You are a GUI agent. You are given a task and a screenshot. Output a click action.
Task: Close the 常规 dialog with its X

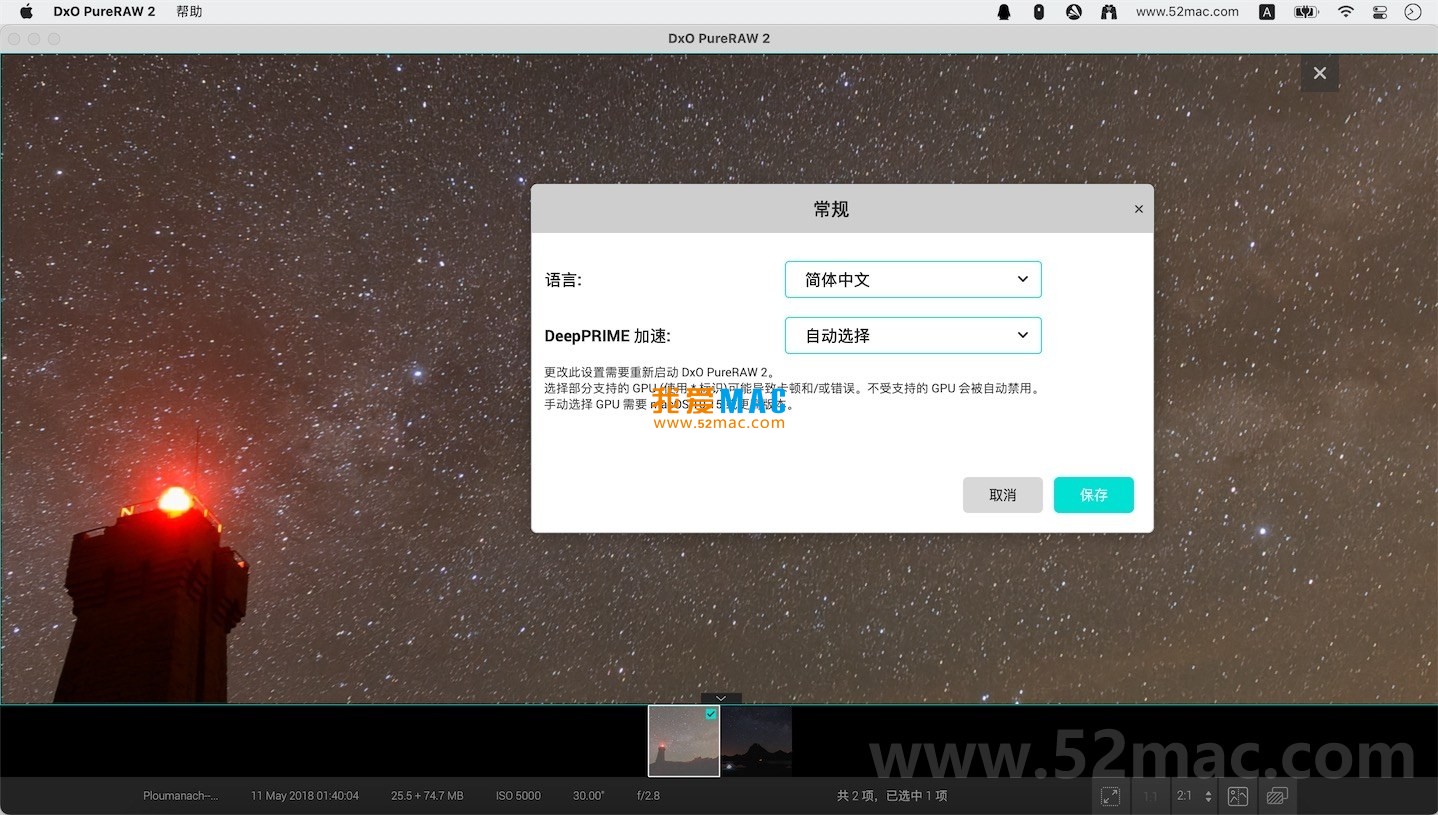tap(1138, 209)
